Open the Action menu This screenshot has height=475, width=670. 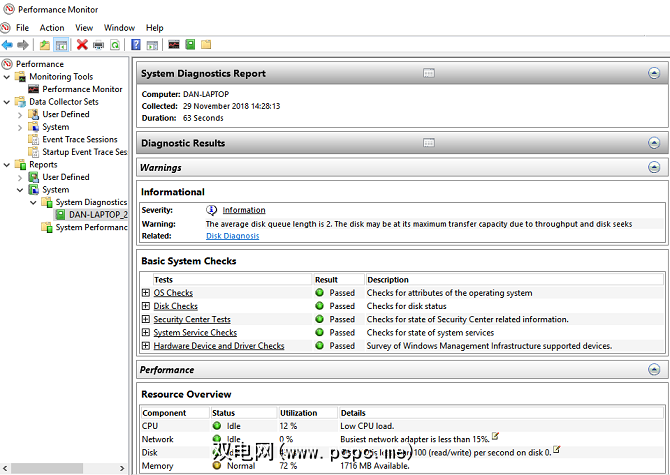click(52, 28)
